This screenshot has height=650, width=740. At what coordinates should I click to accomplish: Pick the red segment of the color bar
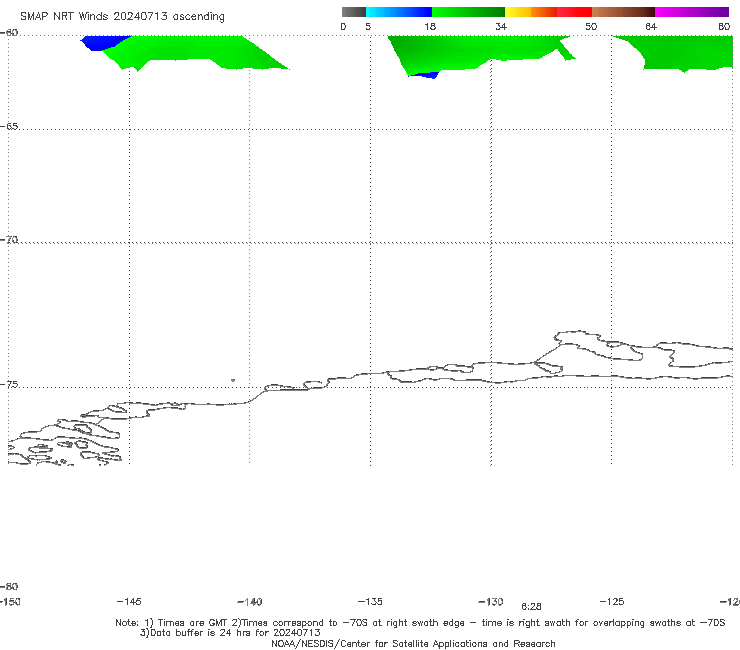click(574, 12)
